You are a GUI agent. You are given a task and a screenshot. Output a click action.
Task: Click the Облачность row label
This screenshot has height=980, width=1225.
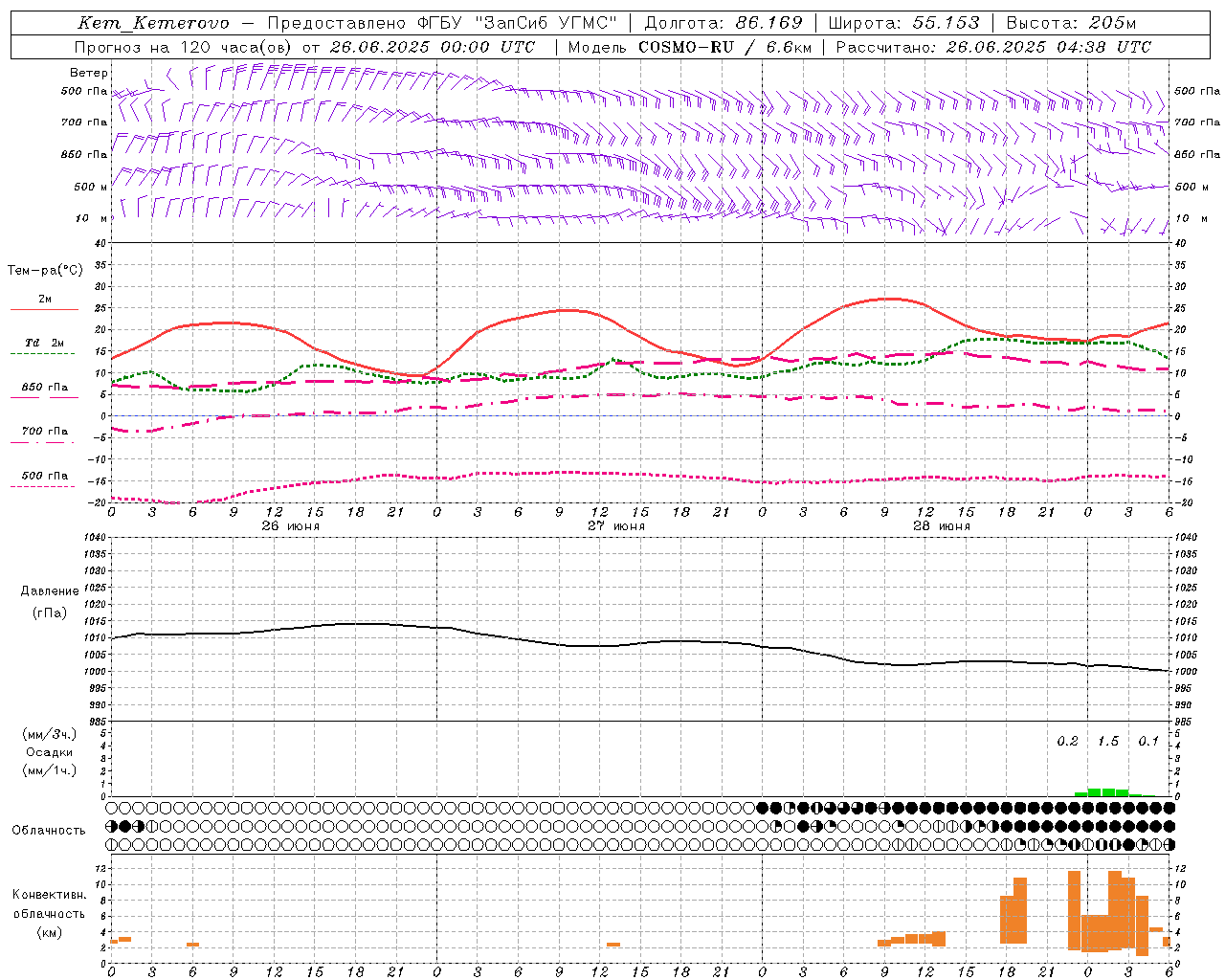49,830
